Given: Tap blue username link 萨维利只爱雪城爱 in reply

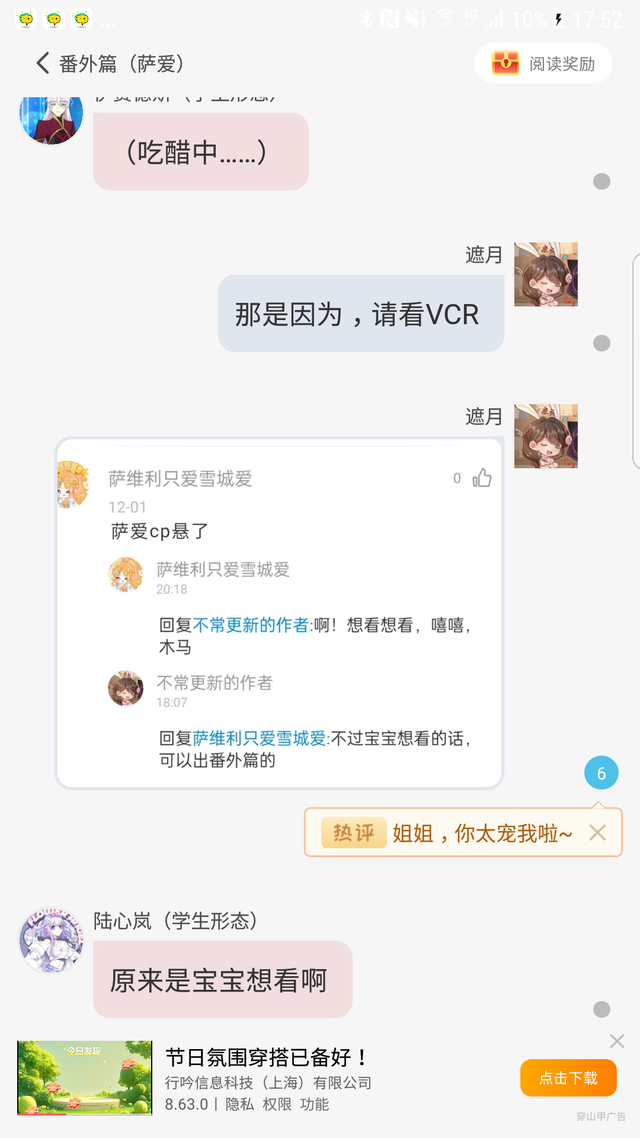Looking at the screenshot, I should (261, 740).
